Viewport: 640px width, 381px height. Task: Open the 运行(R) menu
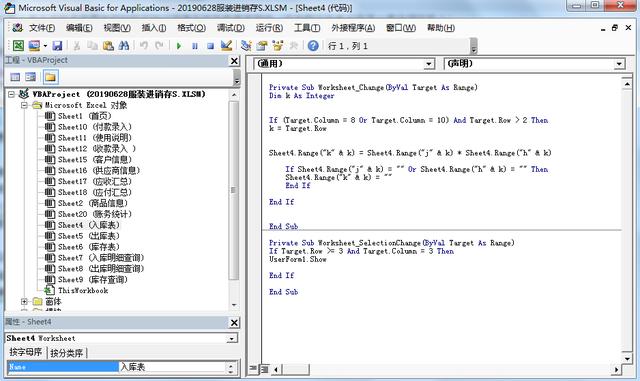point(269,28)
